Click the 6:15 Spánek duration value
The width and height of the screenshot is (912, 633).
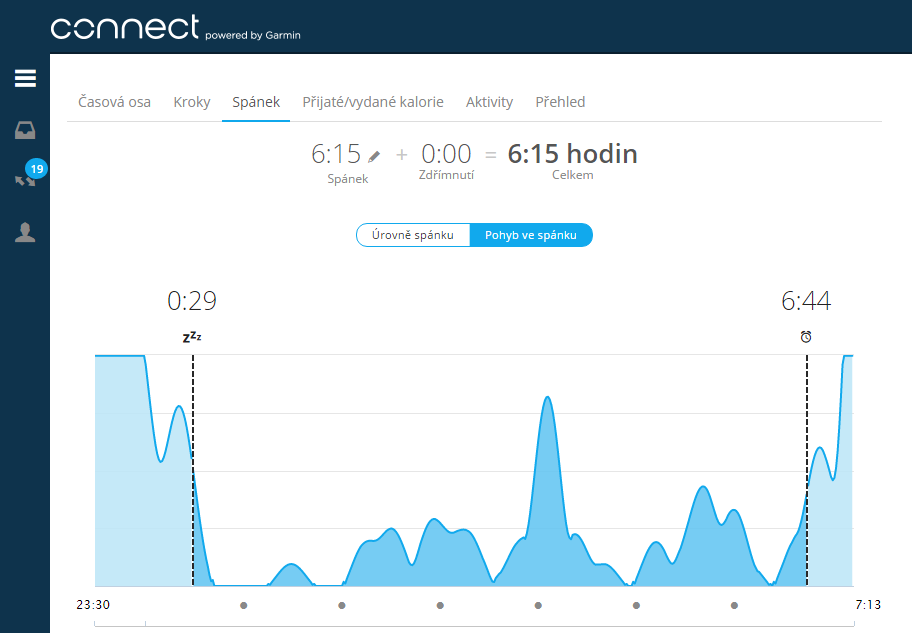coord(335,154)
